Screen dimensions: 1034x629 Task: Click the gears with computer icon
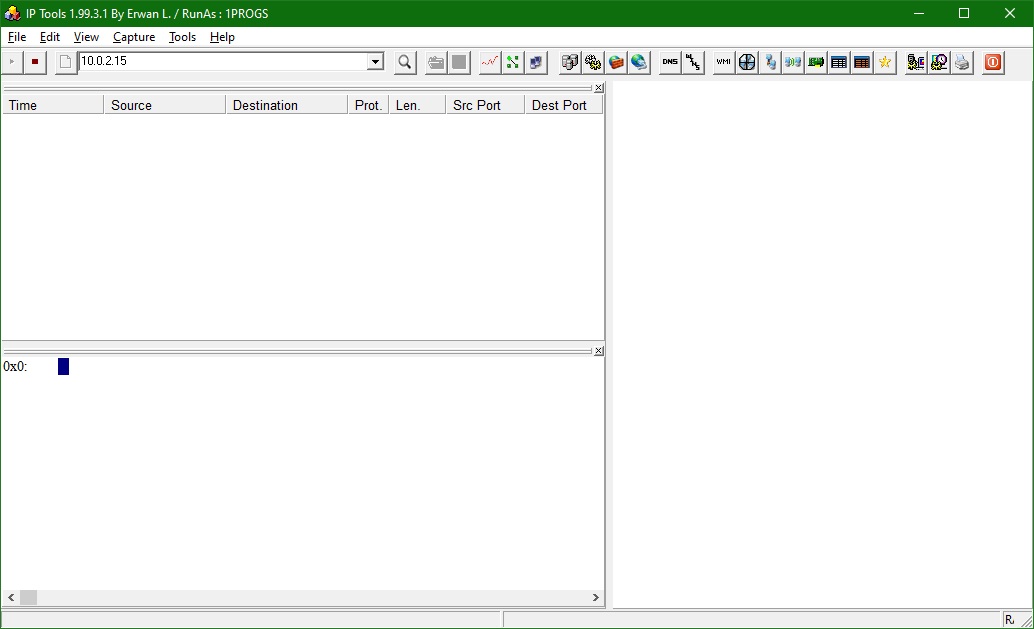(915, 62)
